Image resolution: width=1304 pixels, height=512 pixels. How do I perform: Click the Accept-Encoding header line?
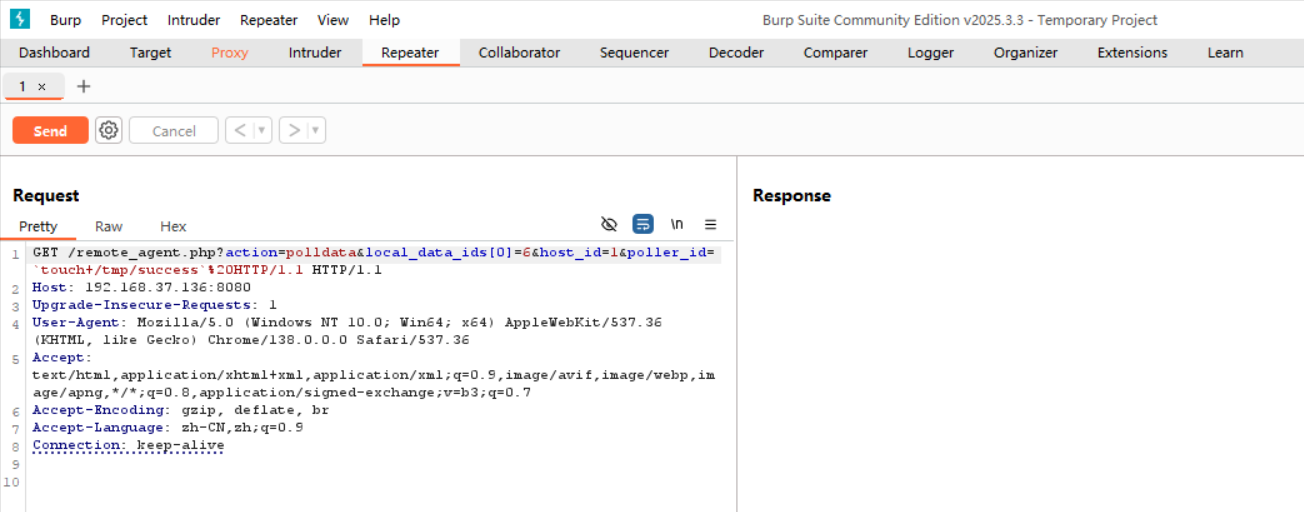tap(180, 410)
